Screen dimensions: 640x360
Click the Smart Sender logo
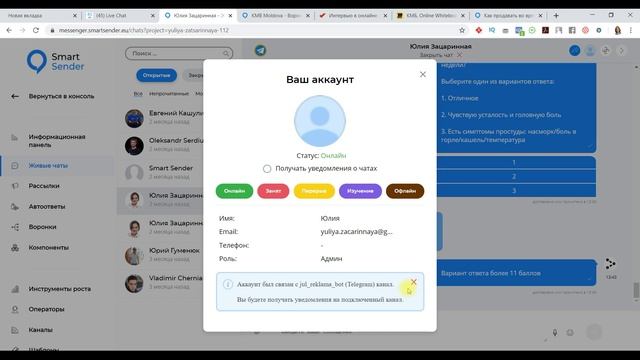(x=56, y=62)
